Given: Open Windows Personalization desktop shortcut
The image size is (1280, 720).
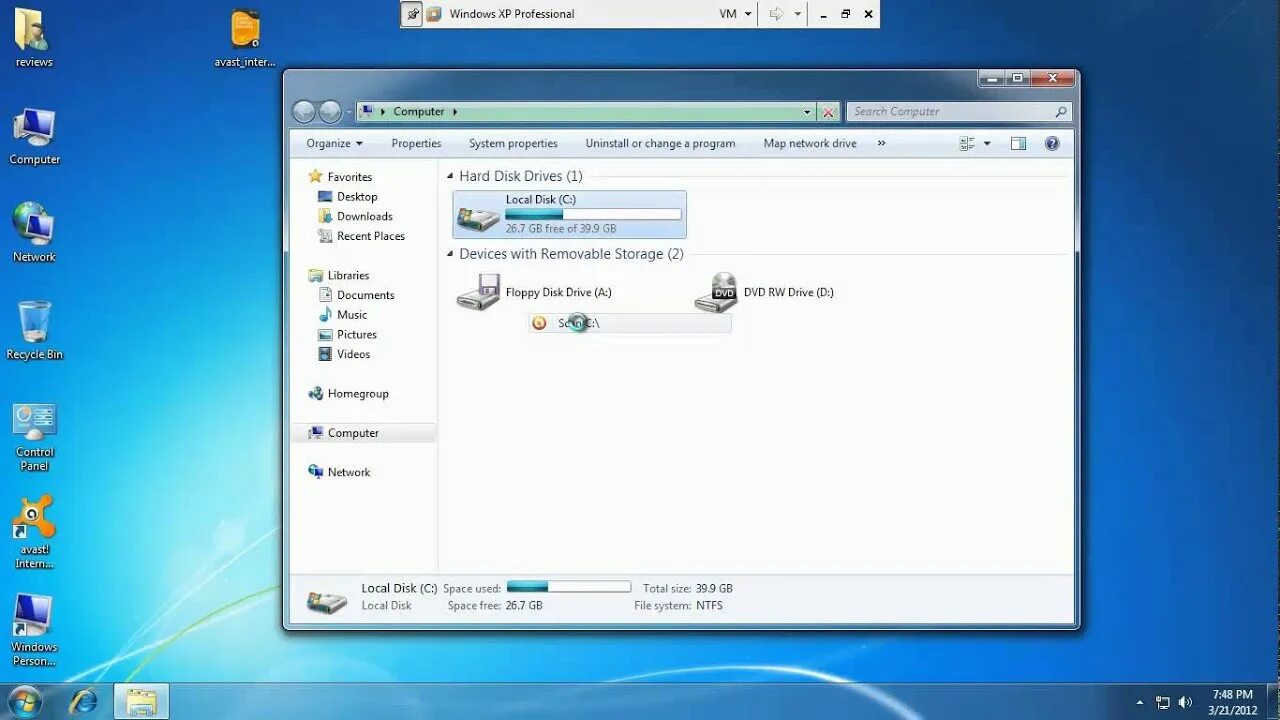Looking at the screenshot, I should 34,630.
